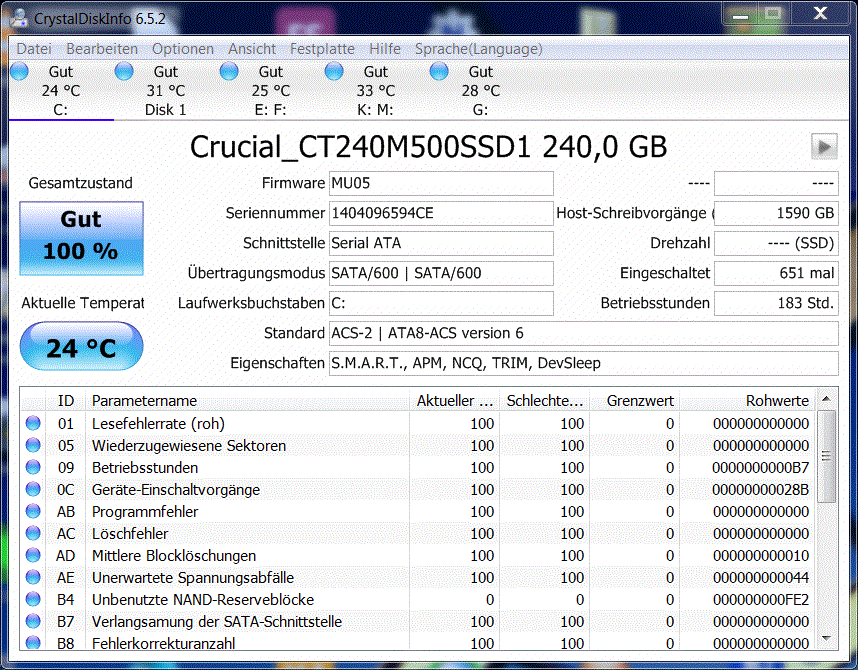
Task: Open the Datei menu
Action: pos(34,49)
